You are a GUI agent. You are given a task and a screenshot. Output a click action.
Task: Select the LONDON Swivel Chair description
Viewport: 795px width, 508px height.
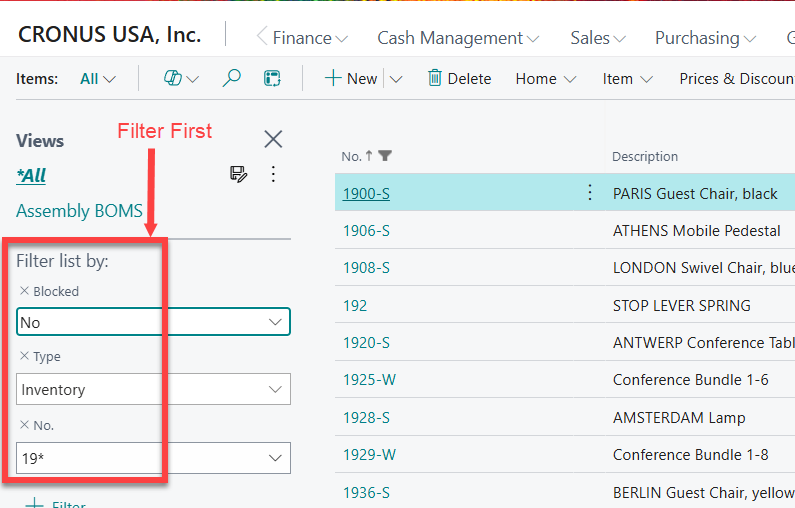click(704, 268)
